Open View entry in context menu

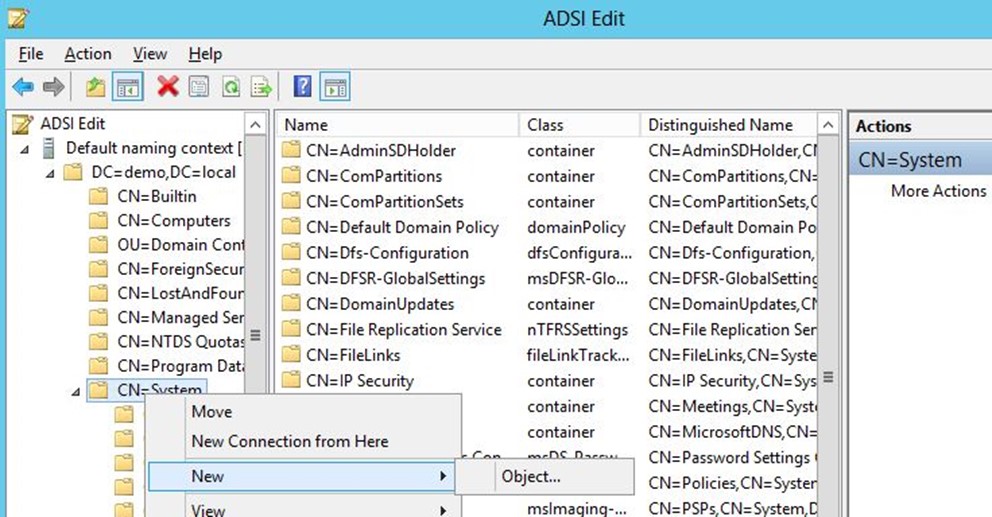(x=304, y=509)
